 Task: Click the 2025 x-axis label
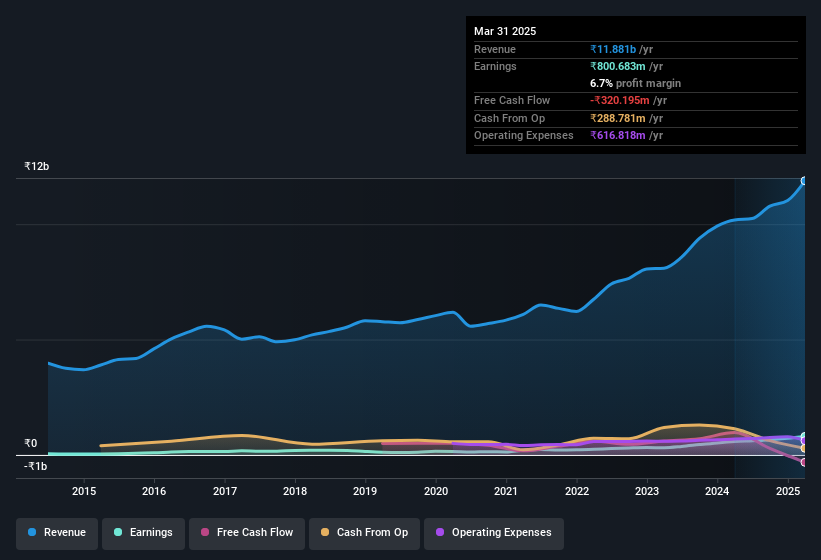pos(787,491)
